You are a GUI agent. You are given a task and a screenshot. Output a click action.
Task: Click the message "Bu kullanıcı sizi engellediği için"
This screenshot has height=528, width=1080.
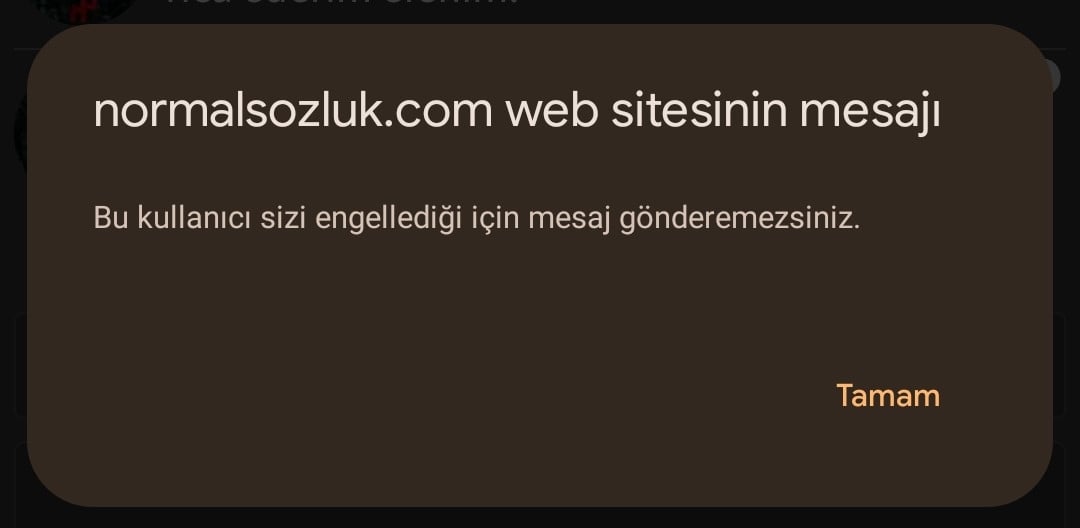[x=308, y=219]
